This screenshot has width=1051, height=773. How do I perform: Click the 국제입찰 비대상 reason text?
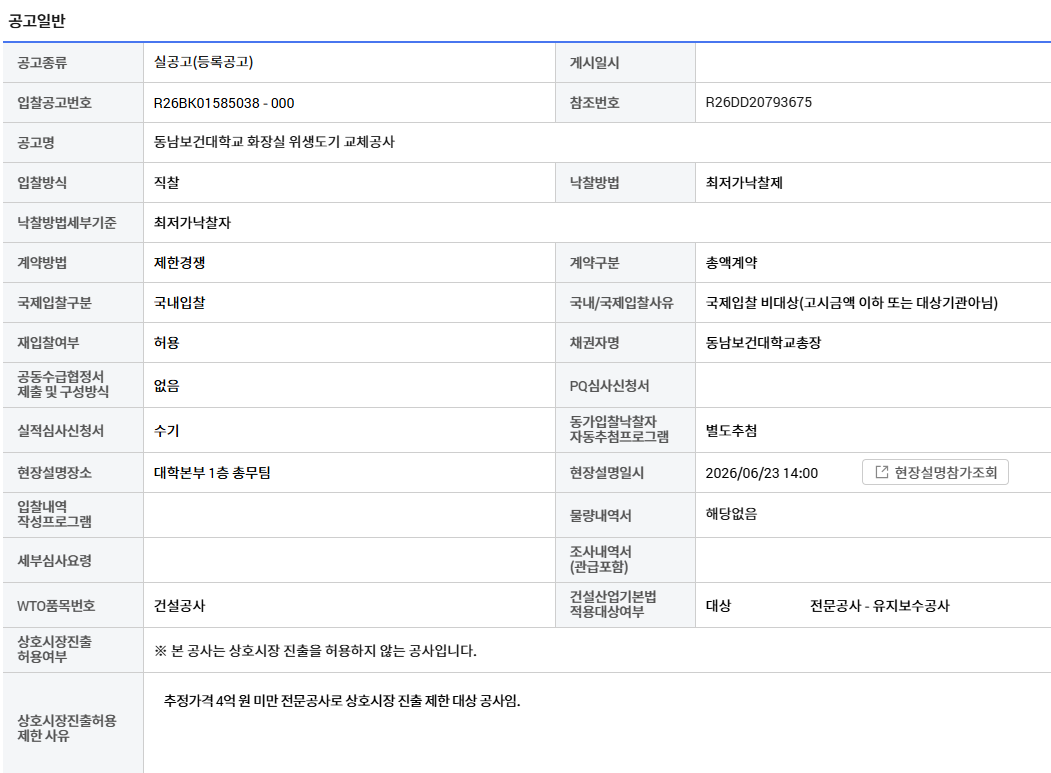click(x=851, y=303)
